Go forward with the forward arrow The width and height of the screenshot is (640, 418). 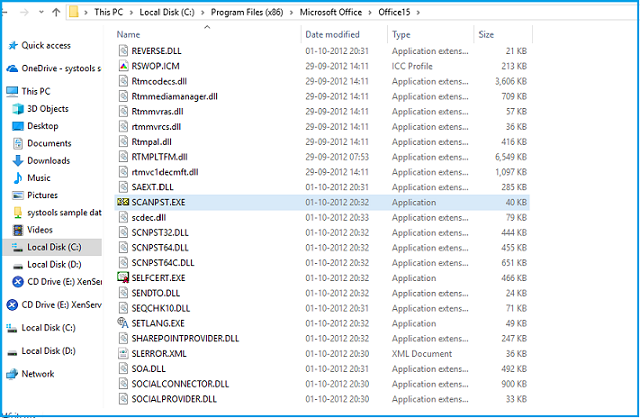coord(24,12)
